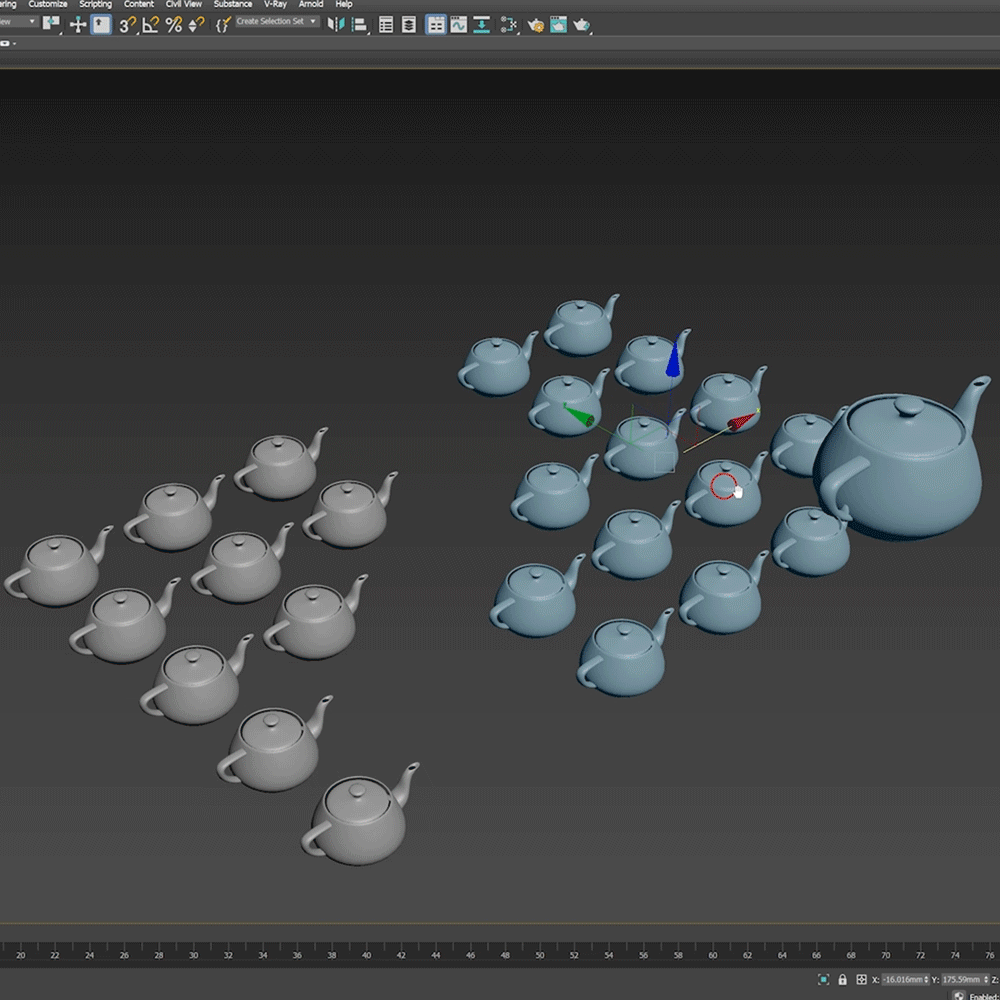Screen dimensions: 1000x1000
Task: Click the Edit Named Selection Sets icon
Action: (x=223, y=24)
